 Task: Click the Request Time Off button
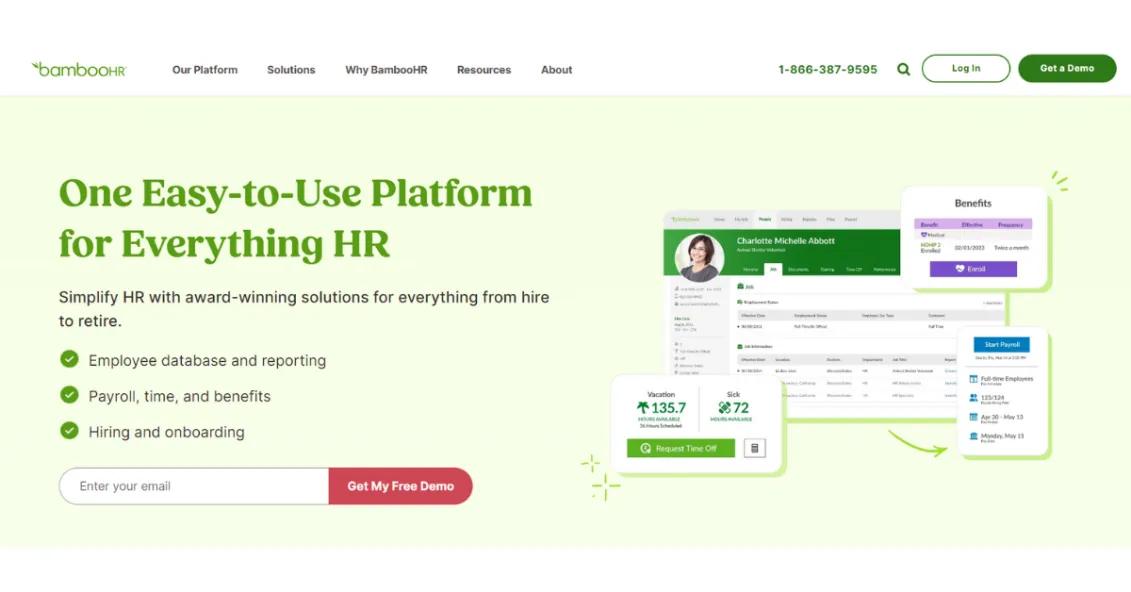681,448
